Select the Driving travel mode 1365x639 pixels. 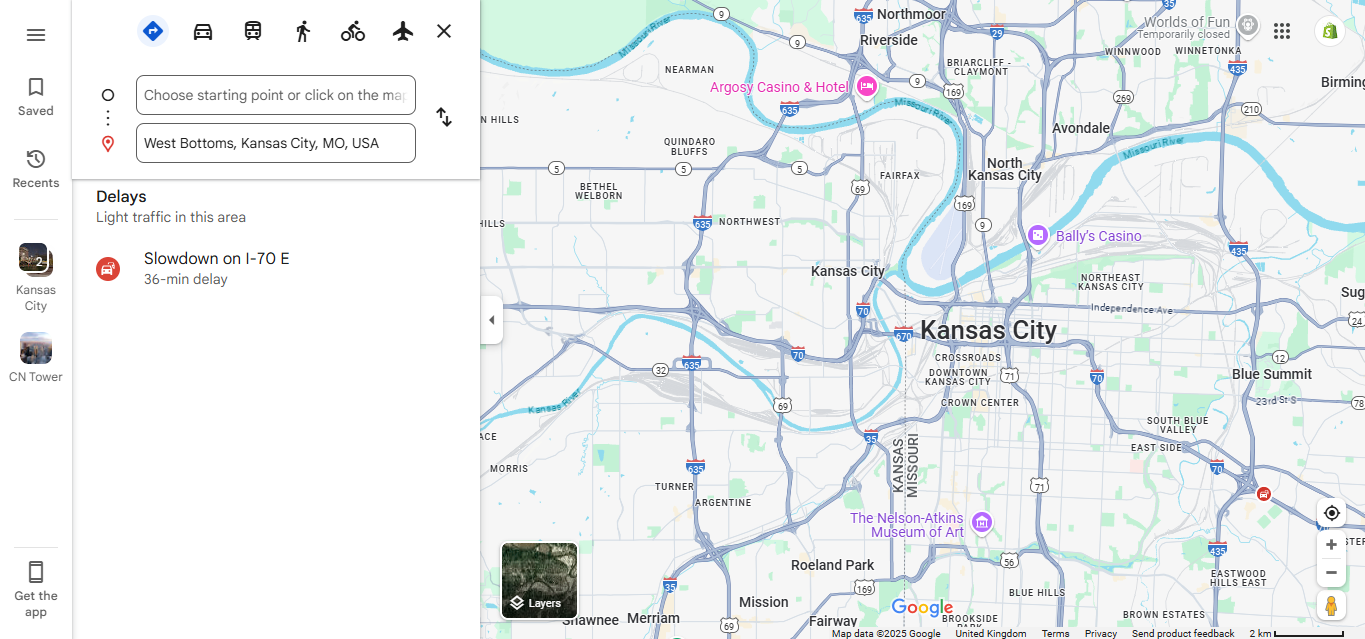pyautogui.click(x=203, y=31)
